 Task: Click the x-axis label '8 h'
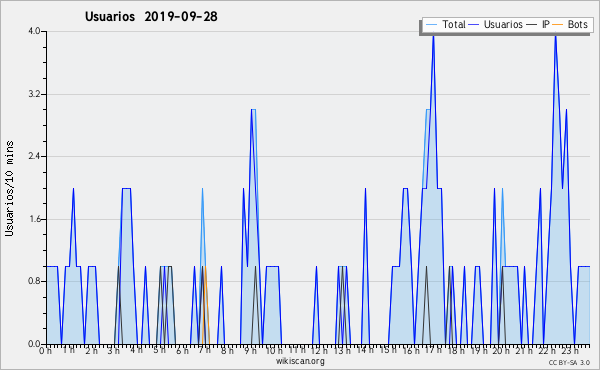(227, 350)
